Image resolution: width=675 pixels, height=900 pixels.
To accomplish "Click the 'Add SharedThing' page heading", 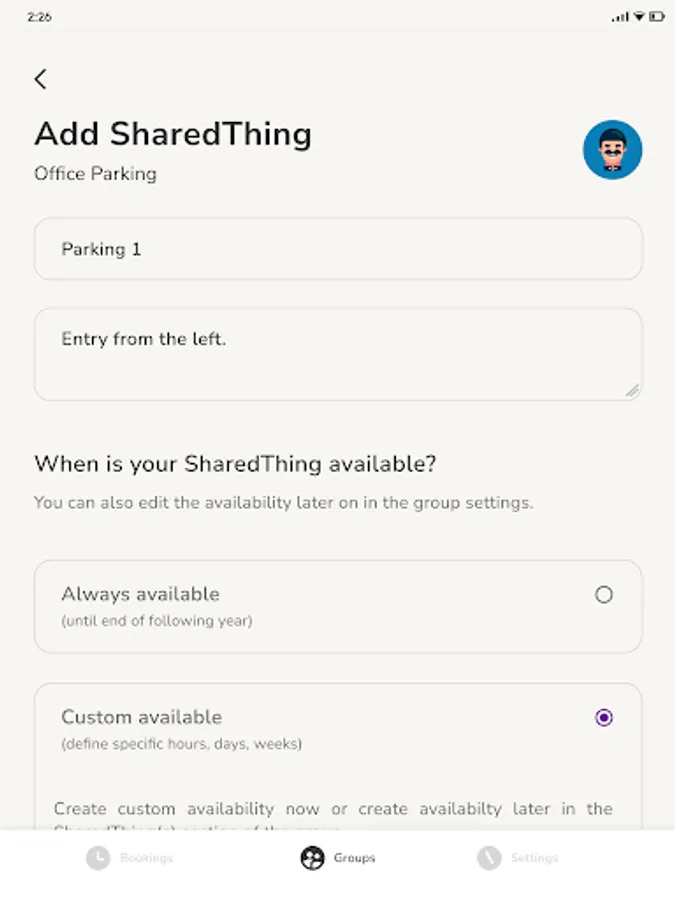I will point(173,134).
